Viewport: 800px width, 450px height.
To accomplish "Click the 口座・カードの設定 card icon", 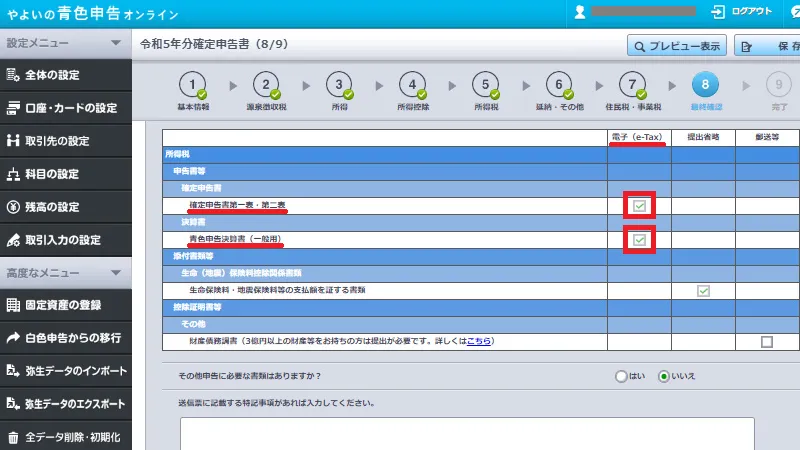I will click(13, 108).
